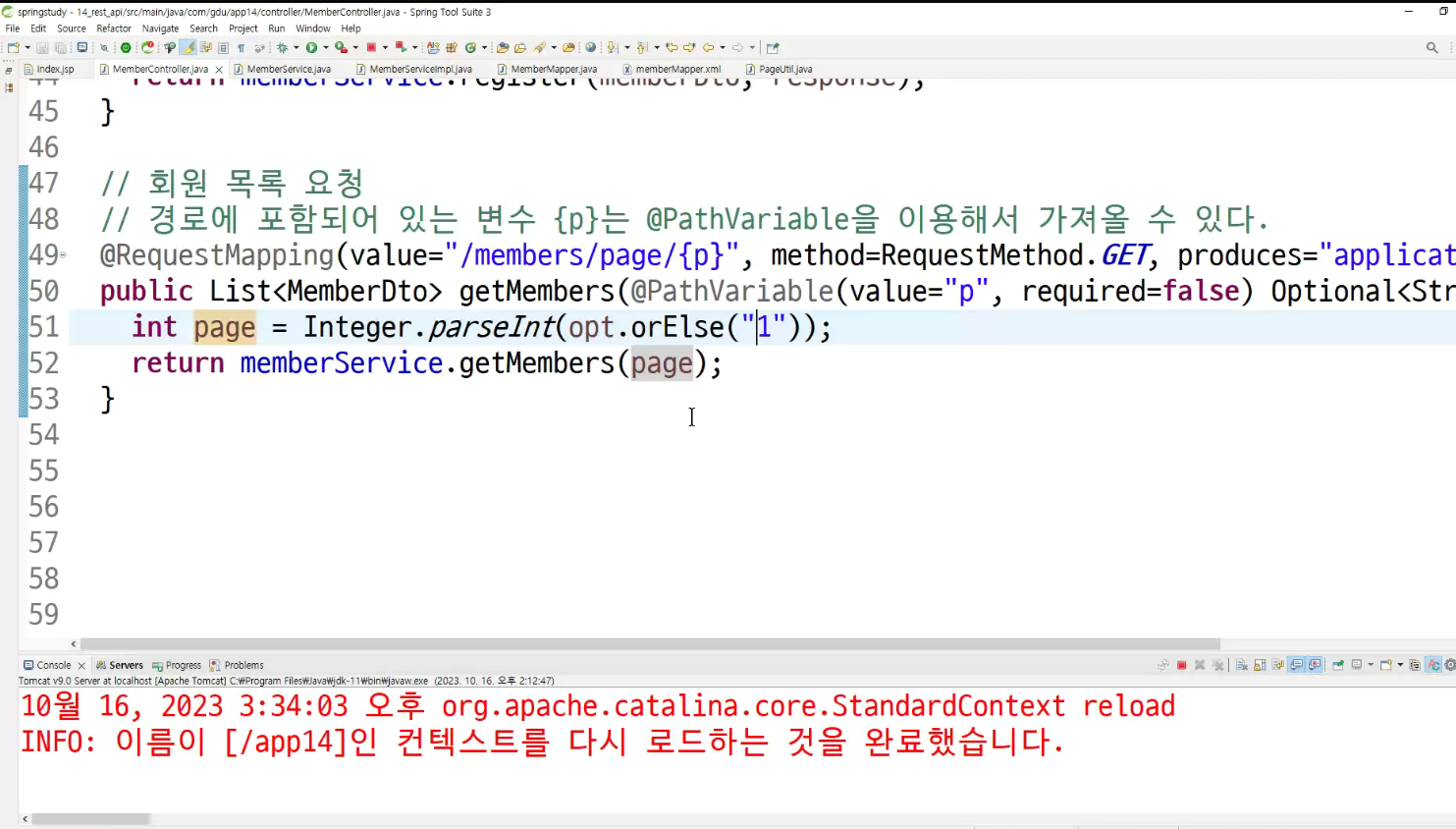This screenshot has height=829, width=1456.
Task: Click line number 52 in gutter
Action: point(43,362)
